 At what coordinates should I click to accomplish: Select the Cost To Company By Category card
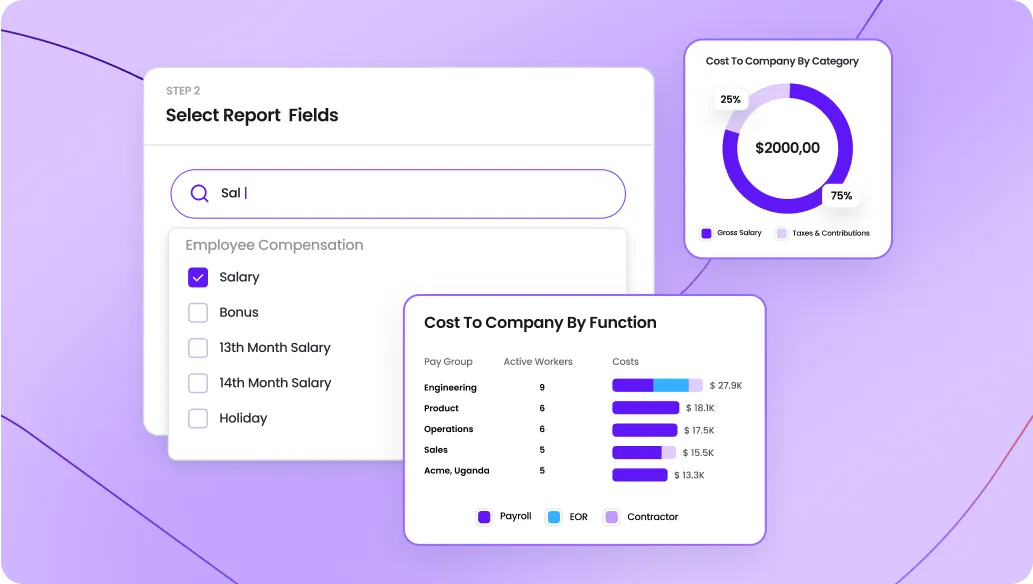click(787, 60)
